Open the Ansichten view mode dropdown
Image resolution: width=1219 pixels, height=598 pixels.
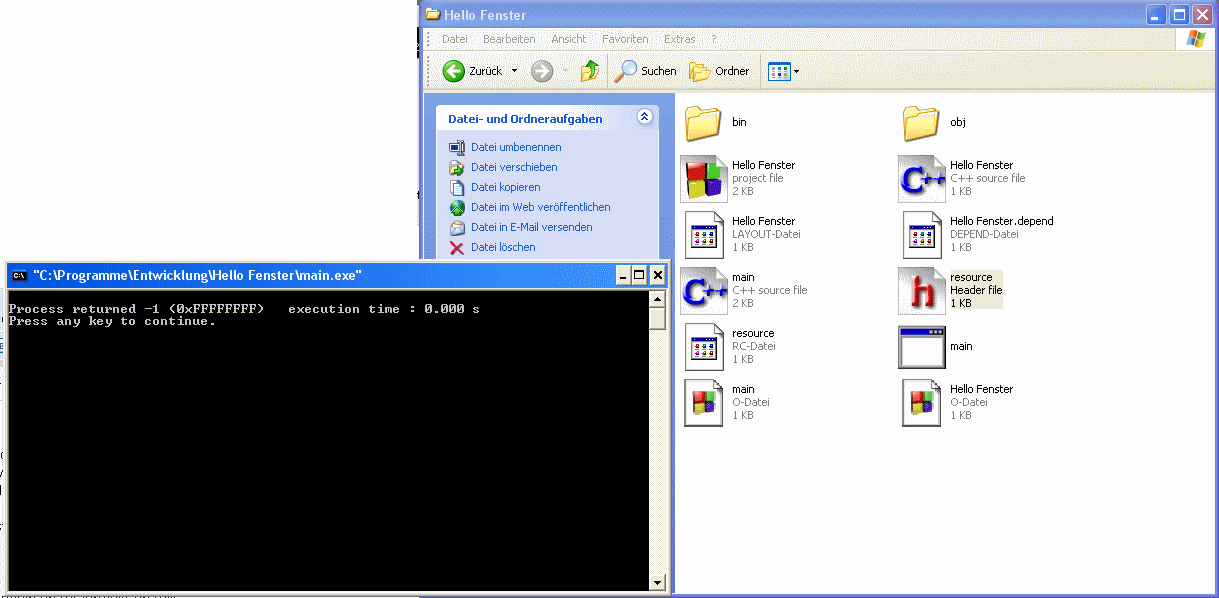783,71
